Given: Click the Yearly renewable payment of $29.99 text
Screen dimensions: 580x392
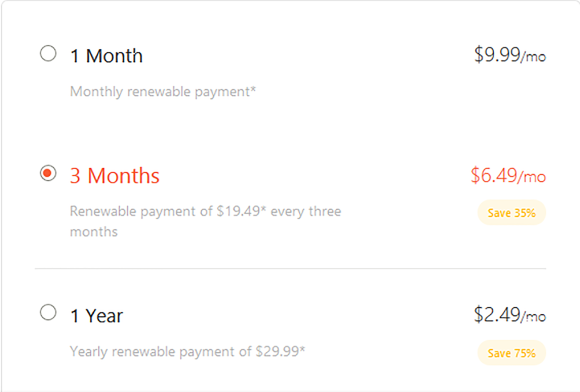Looking at the screenshot, I should (187, 352).
